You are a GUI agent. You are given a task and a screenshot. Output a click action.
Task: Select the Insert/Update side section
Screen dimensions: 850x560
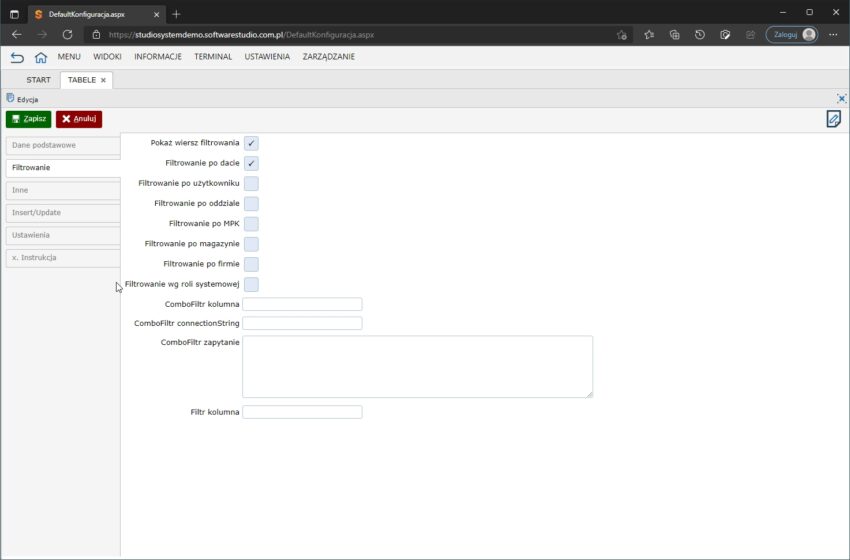coord(62,213)
